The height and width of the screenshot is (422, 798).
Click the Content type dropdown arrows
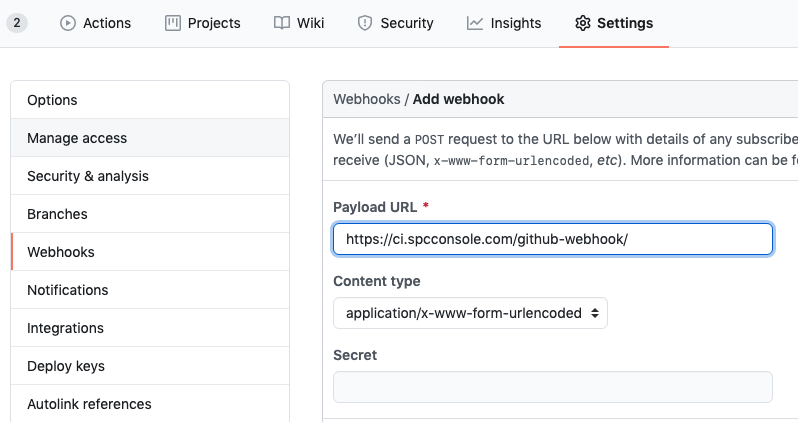point(595,313)
